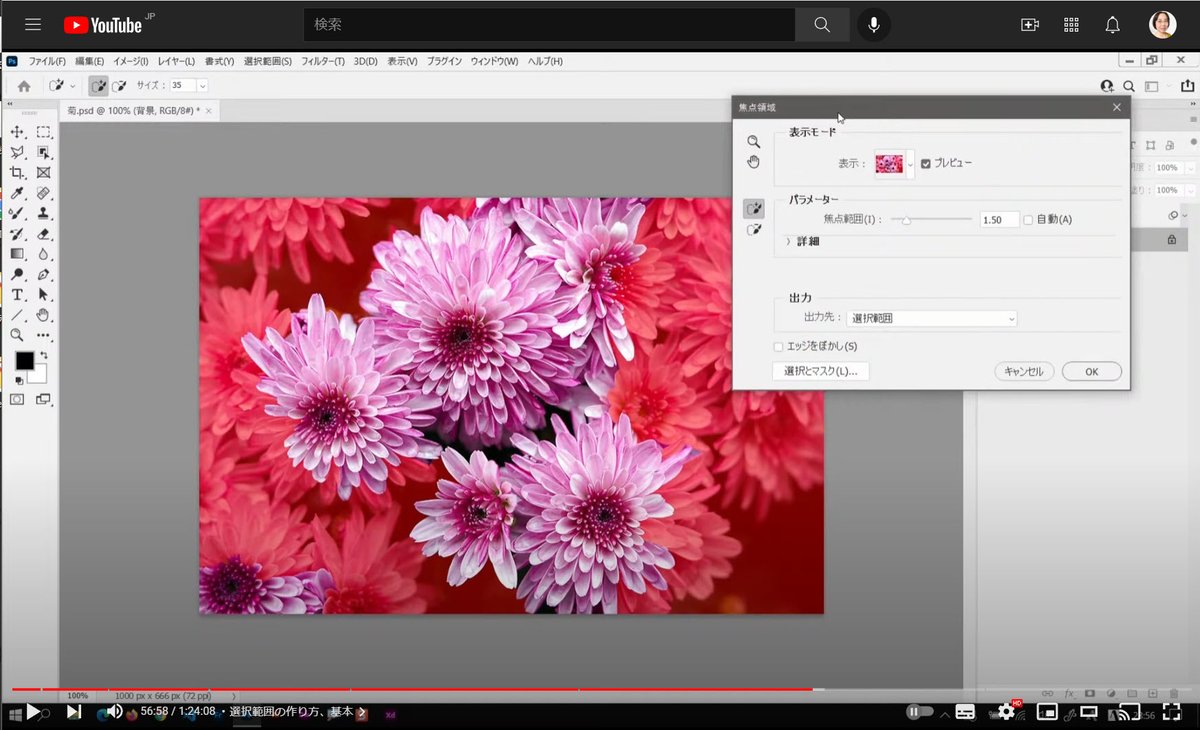
Task: Select the Eraser tool
Action: (43, 234)
